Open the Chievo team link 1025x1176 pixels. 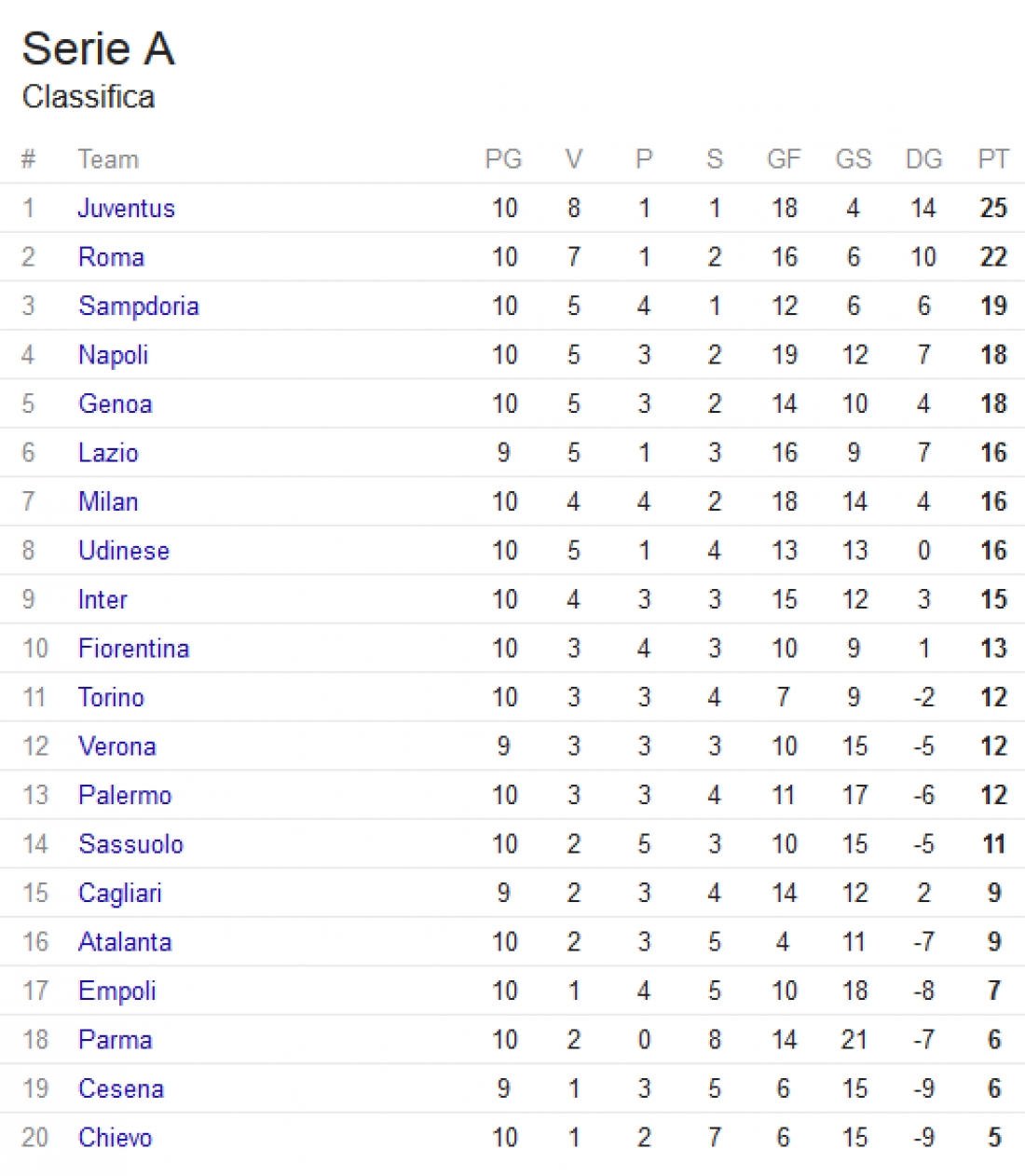point(115,1138)
